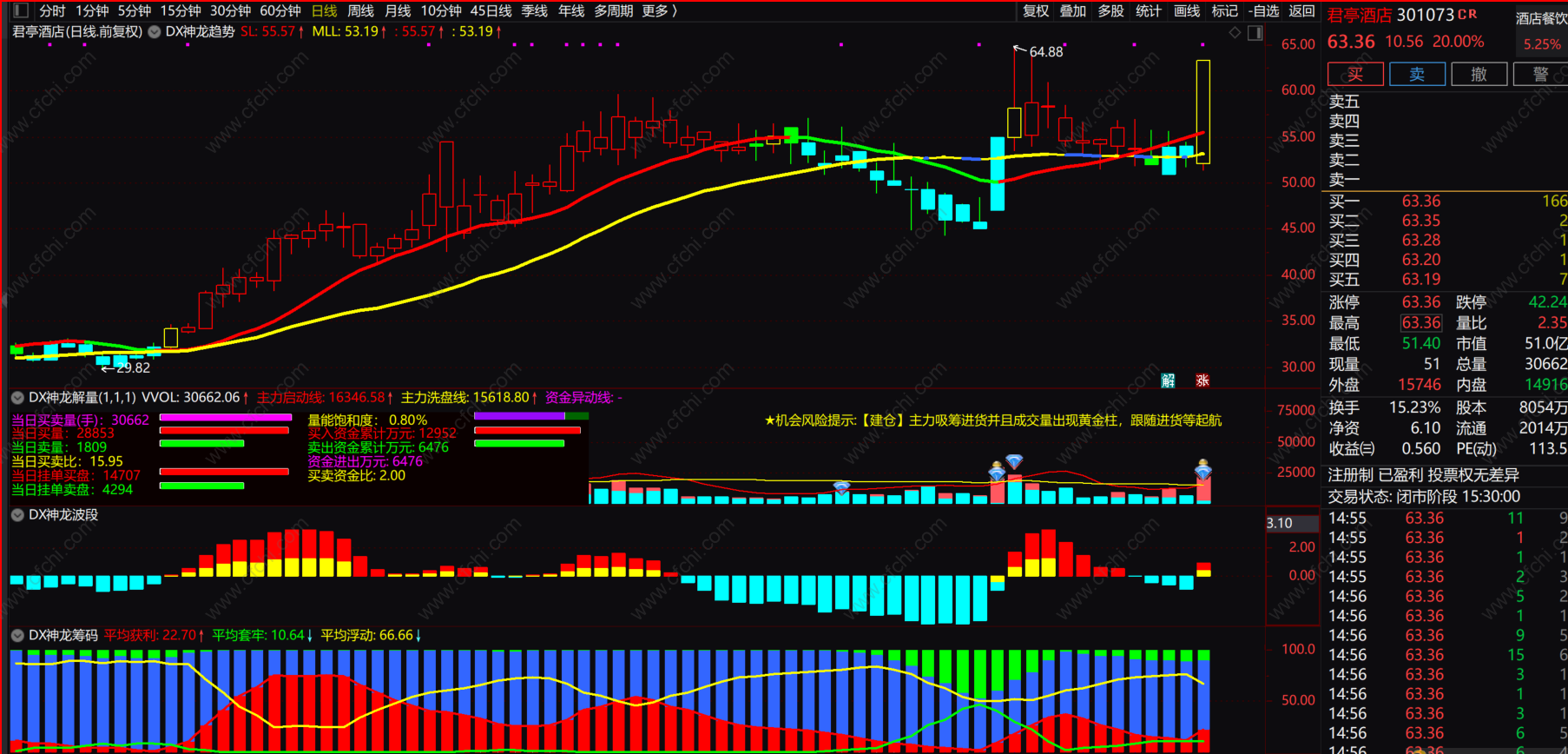Select the 30分钟 period
This screenshot has height=754, width=1568.
point(231,10)
